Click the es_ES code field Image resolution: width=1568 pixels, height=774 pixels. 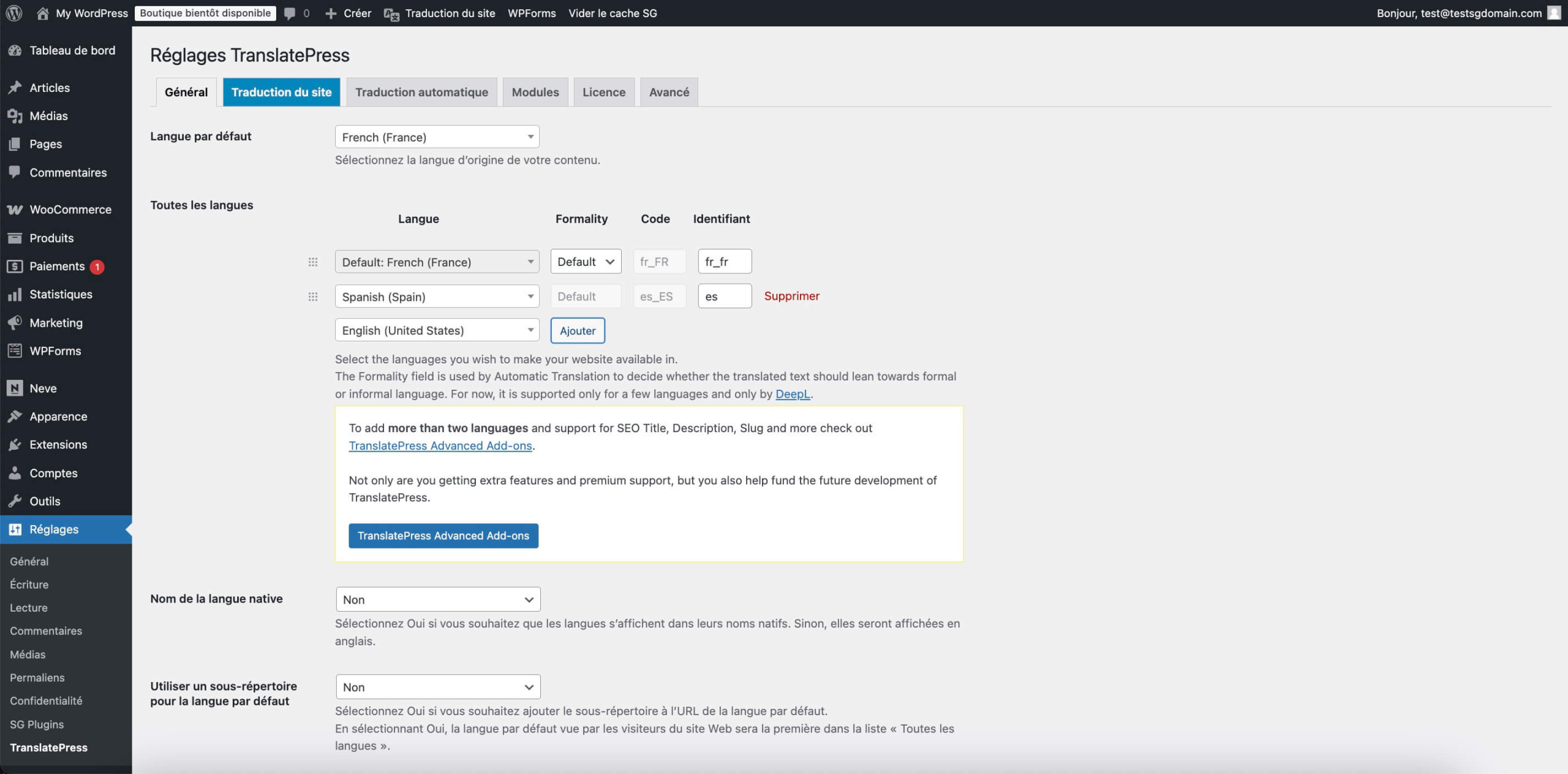(660, 297)
